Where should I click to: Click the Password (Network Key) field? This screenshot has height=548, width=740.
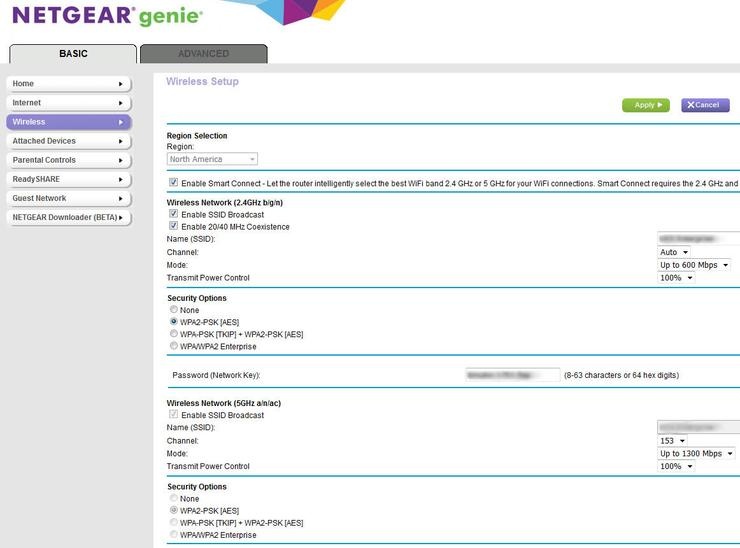coord(512,375)
